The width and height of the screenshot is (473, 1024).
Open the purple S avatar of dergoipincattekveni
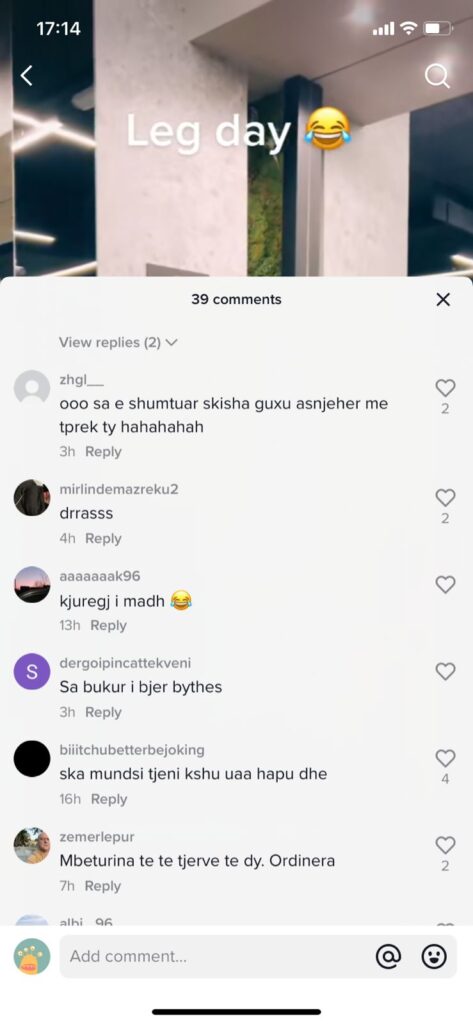coord(32,671)
